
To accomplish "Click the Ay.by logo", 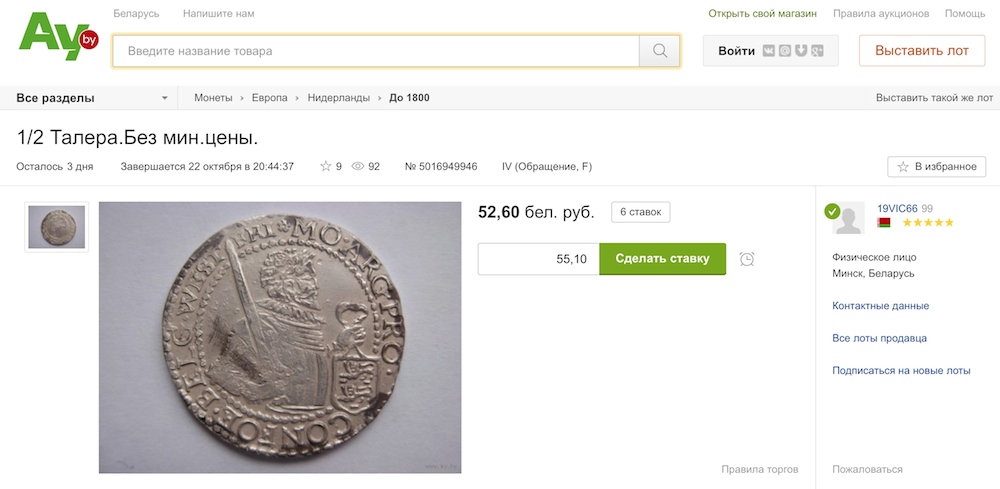I will [x=59, y=36].
